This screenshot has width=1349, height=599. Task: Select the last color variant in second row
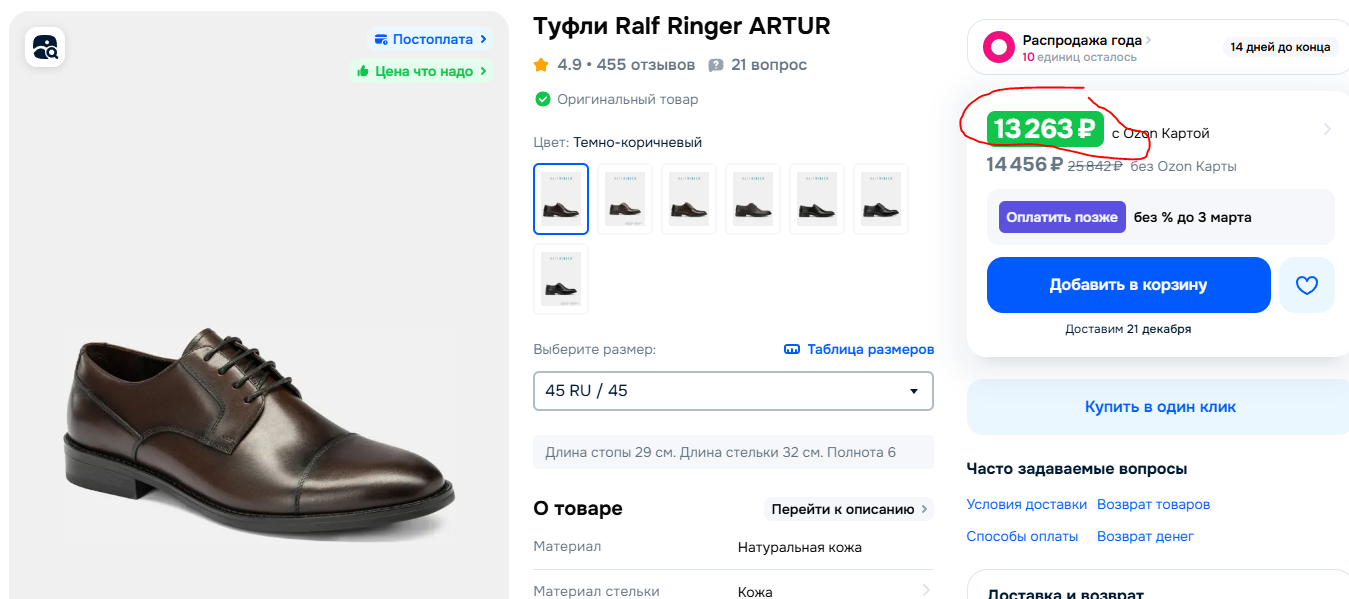pyautogui.click(x=561, y=279)
